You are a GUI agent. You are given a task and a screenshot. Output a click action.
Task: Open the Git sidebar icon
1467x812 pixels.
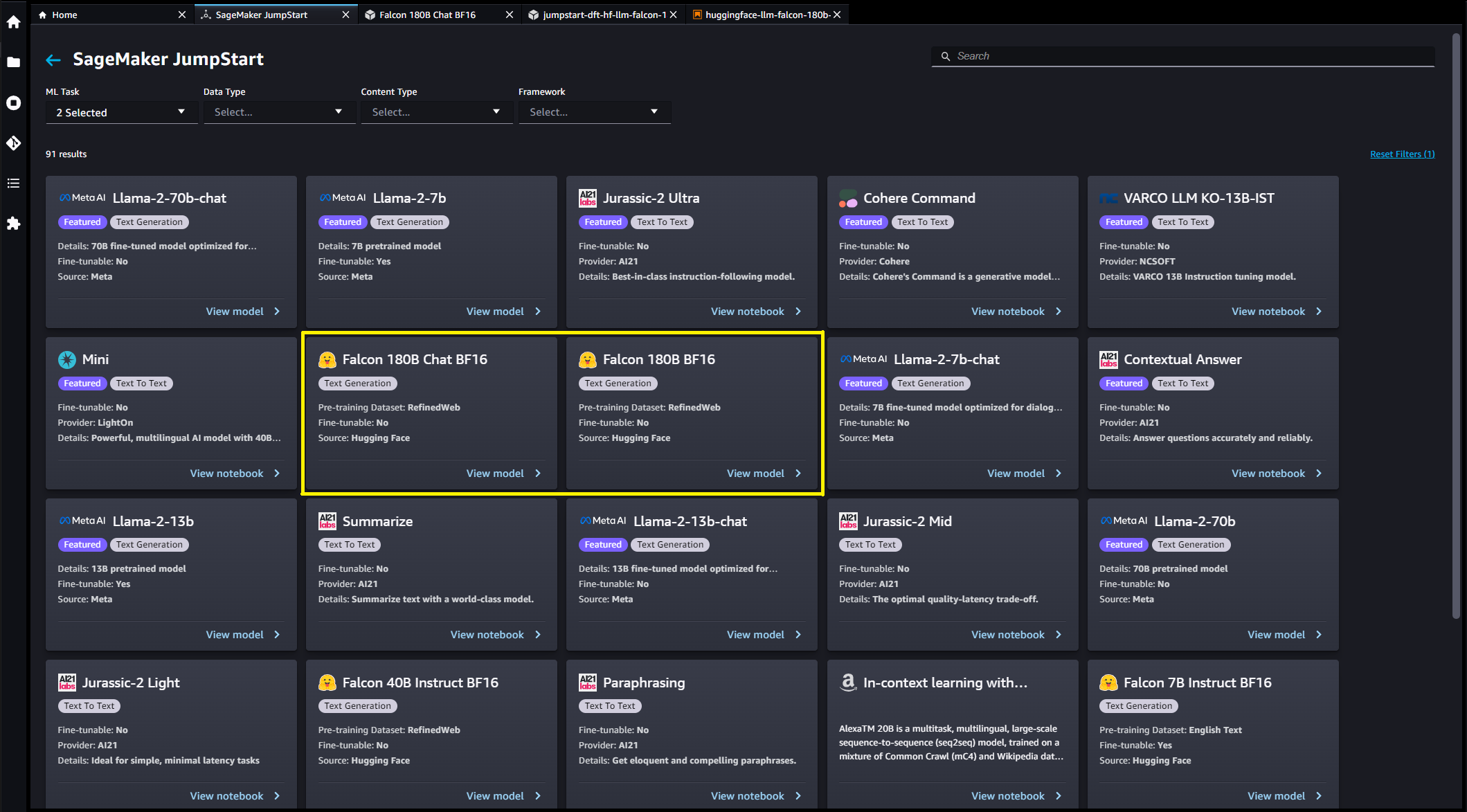pos(13,143)
